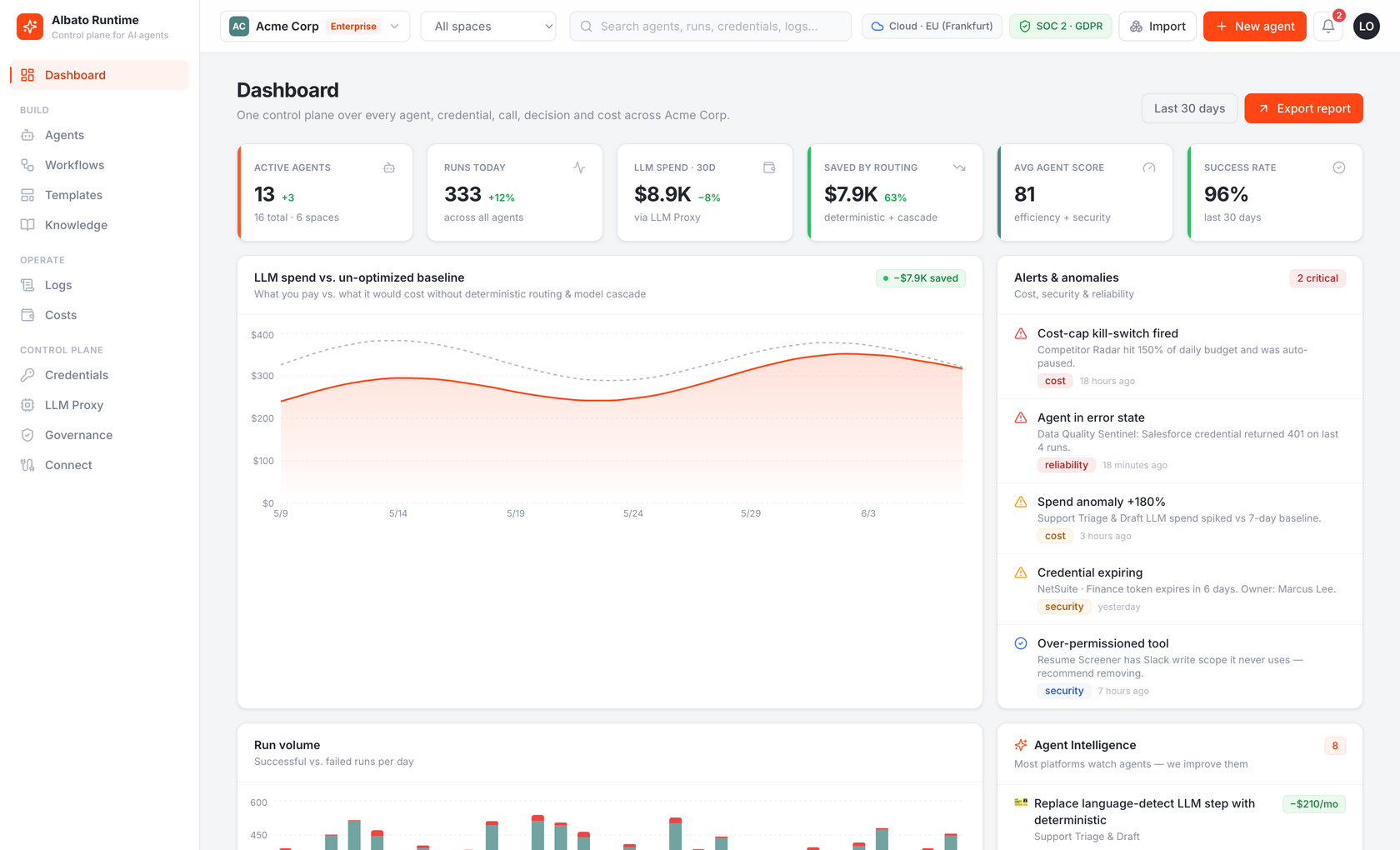Click the Costs wallet icon in sidebar
1400x850 pixels.
pos(27,315)
